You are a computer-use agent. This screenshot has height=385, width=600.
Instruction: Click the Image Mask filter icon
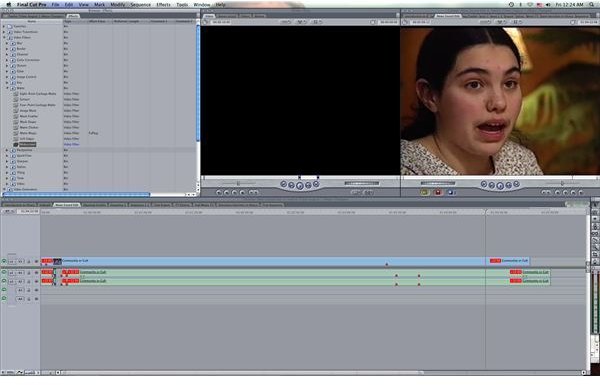tap(16, 111)
